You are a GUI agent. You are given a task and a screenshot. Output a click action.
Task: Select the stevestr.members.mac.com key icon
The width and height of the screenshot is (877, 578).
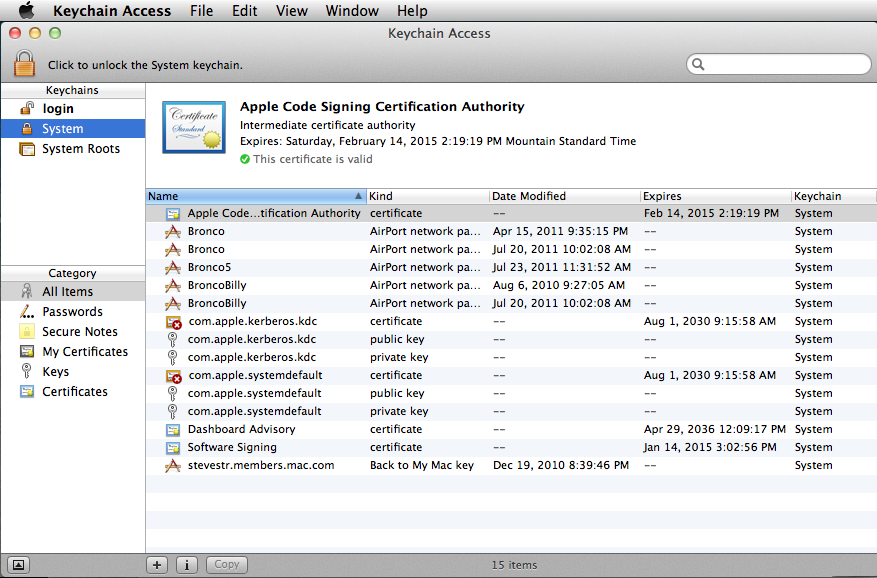173,466
